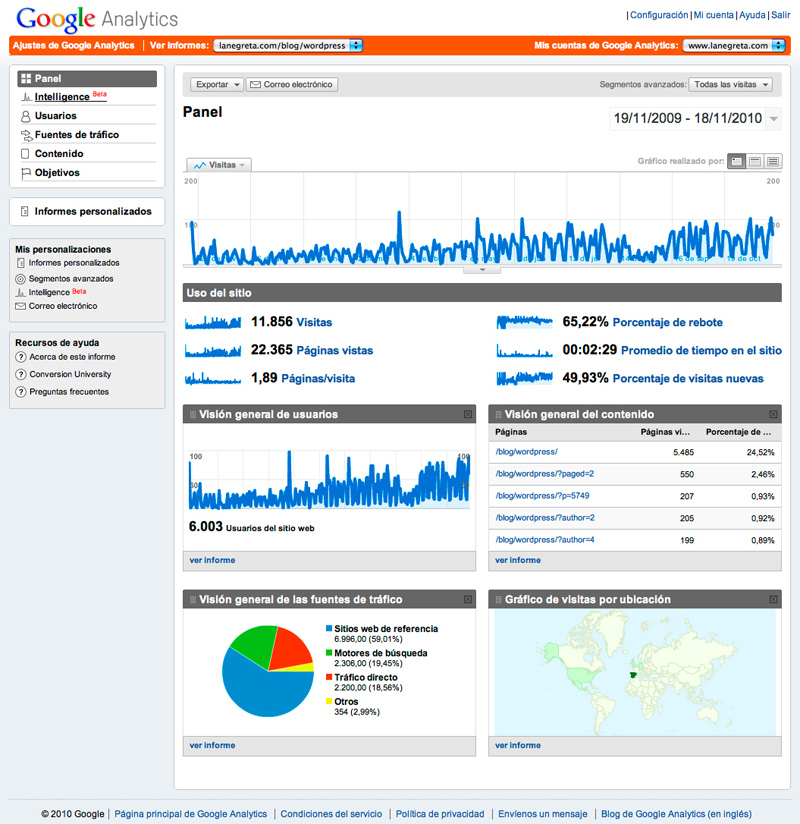The width and height of the screenshot is (800, 824).
Task: Click the Informes personalizados document icon in the main box
Action: tap(24, 211)
